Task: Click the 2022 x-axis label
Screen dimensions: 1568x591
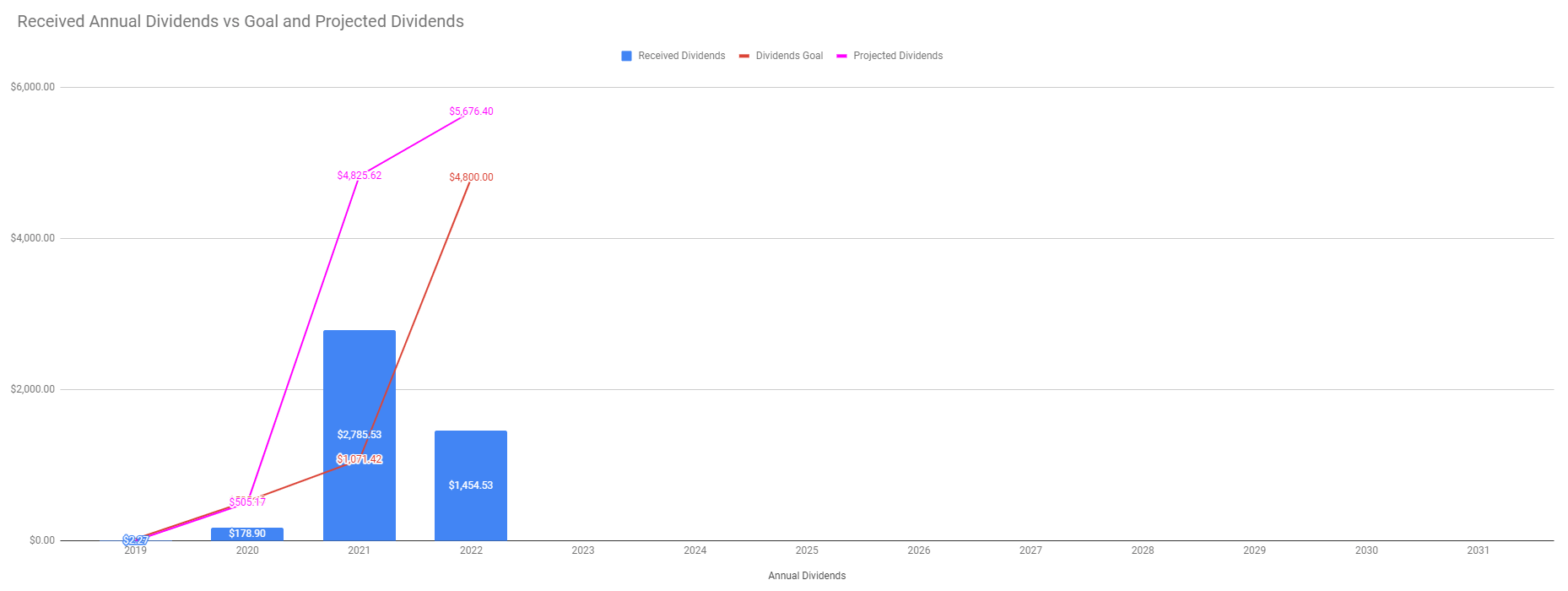Action: click(x=471, y=550)
